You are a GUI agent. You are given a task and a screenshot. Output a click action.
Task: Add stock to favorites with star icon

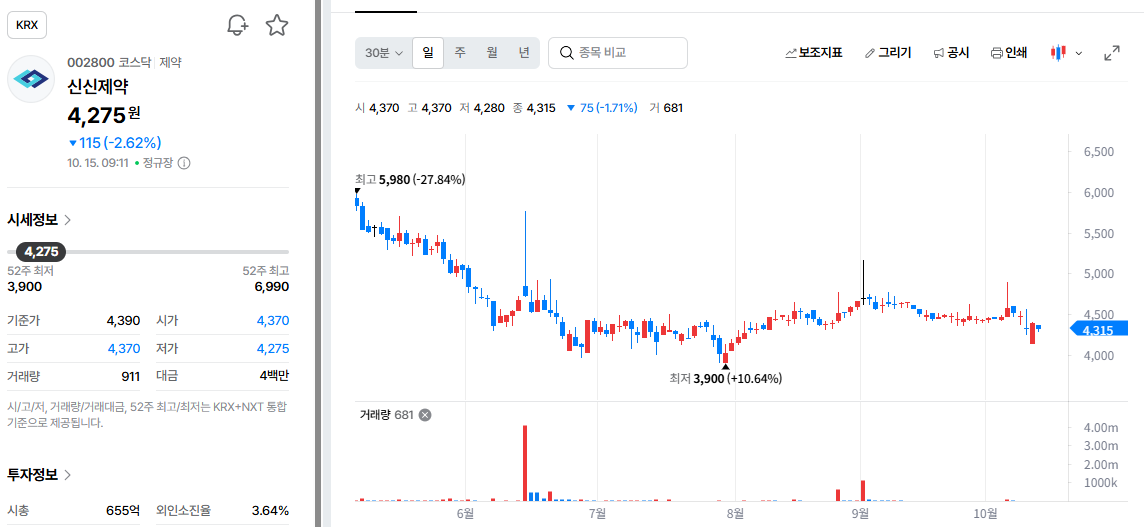[277, 26]
